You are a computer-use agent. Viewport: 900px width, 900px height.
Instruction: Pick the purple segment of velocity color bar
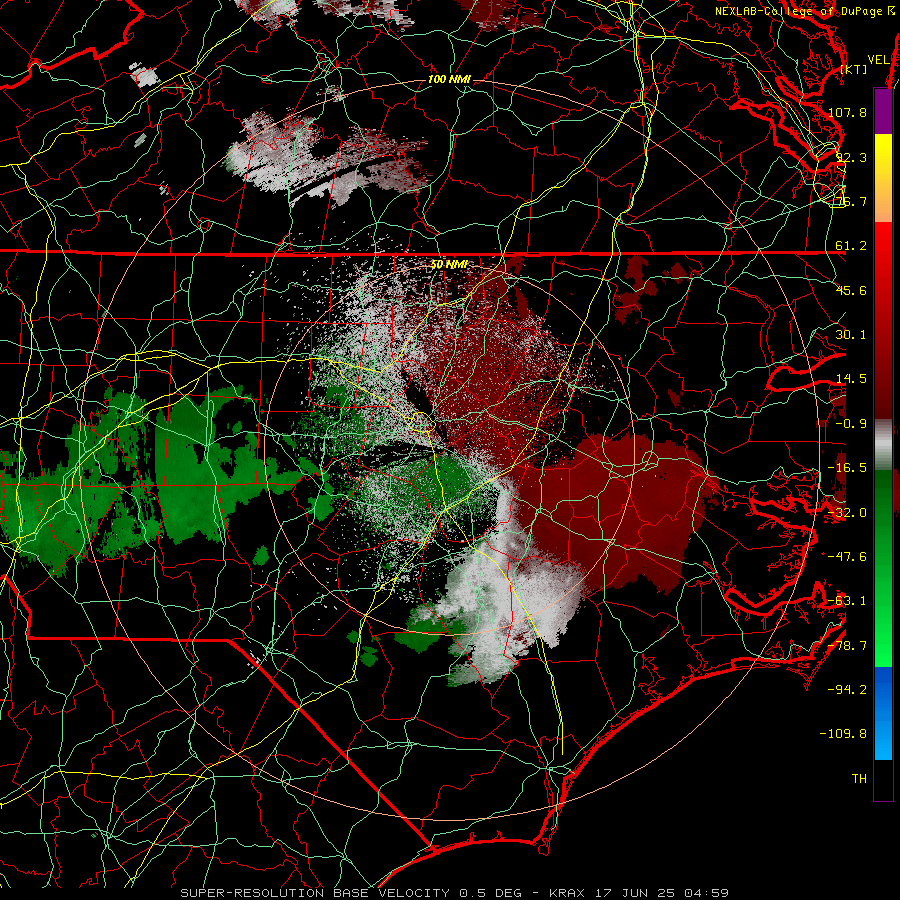[883, 111]
